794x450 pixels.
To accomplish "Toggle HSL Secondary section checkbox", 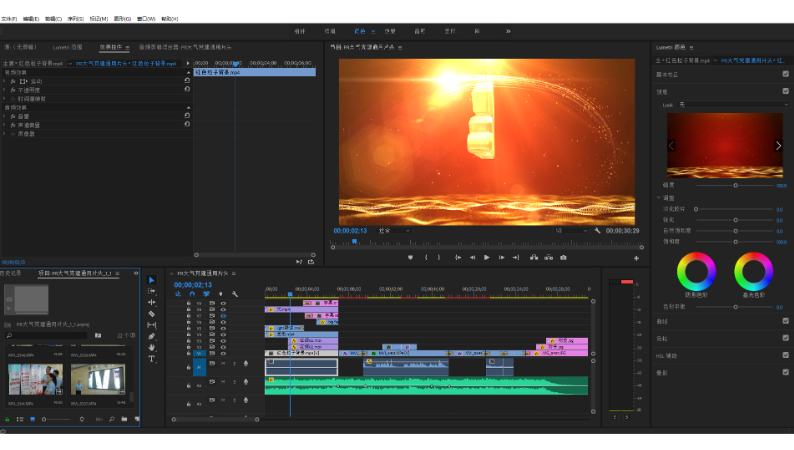I will pyautogui.click(x=785, y=355).
